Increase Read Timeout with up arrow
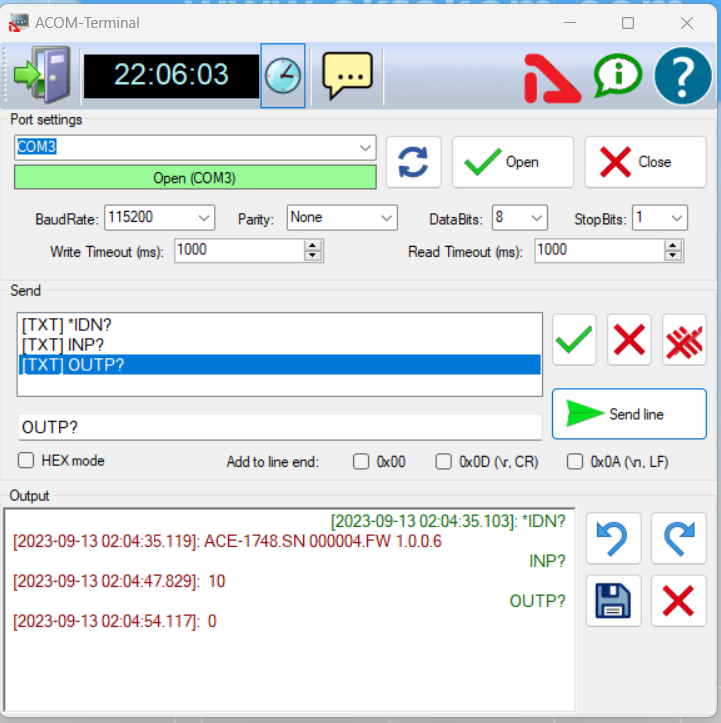The height and width of the screenshot is (723, 721). coord(673,245)
